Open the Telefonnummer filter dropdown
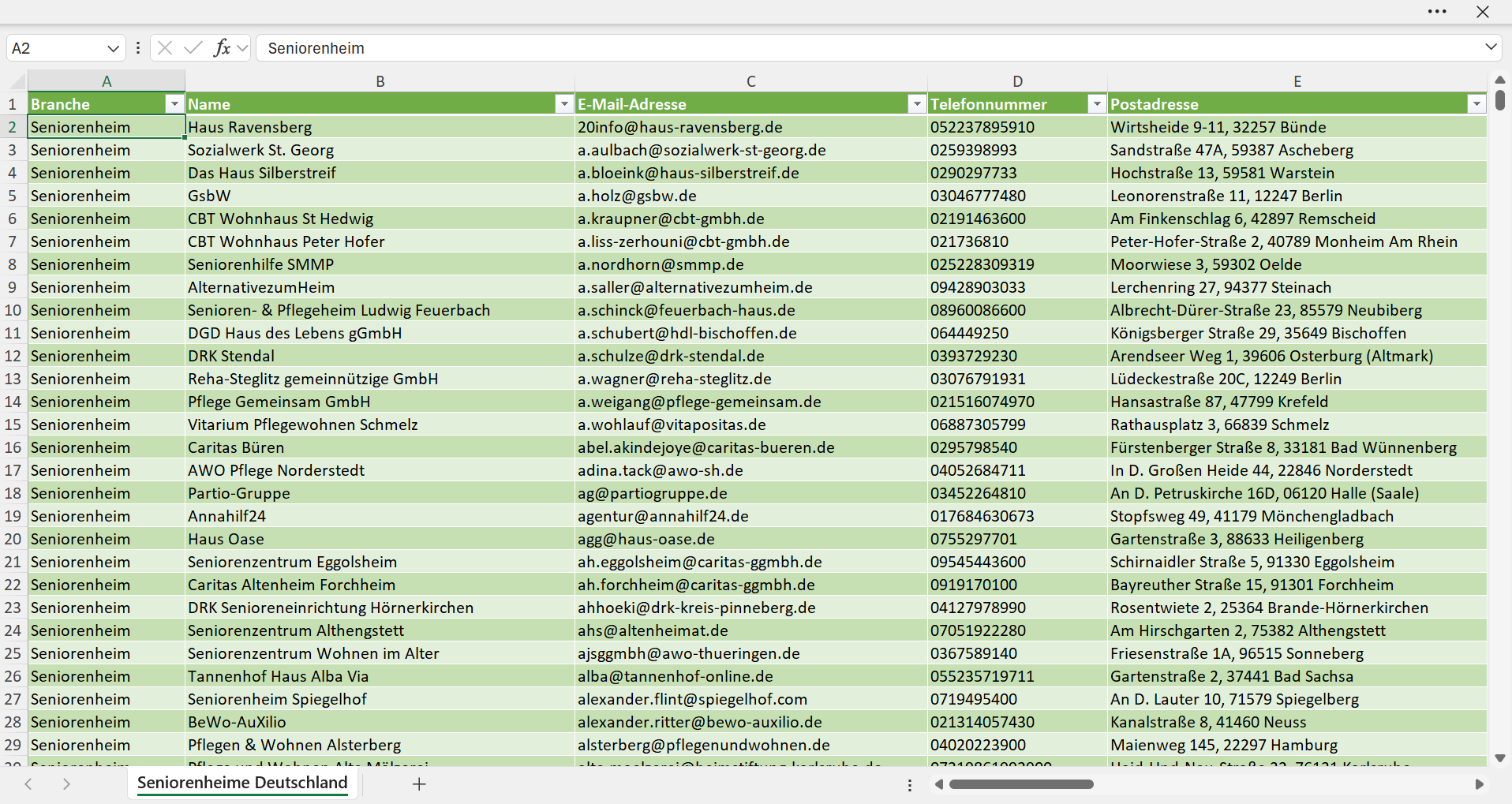Image resolution: width=1512 pixels, height=804 pixels. coord(1097,104)
